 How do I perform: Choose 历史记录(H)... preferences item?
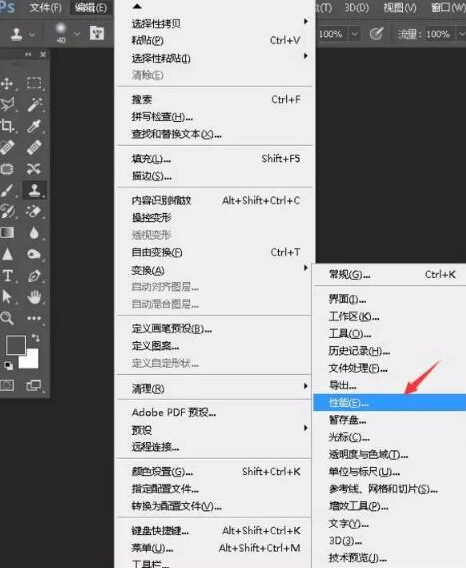(390, 351)
